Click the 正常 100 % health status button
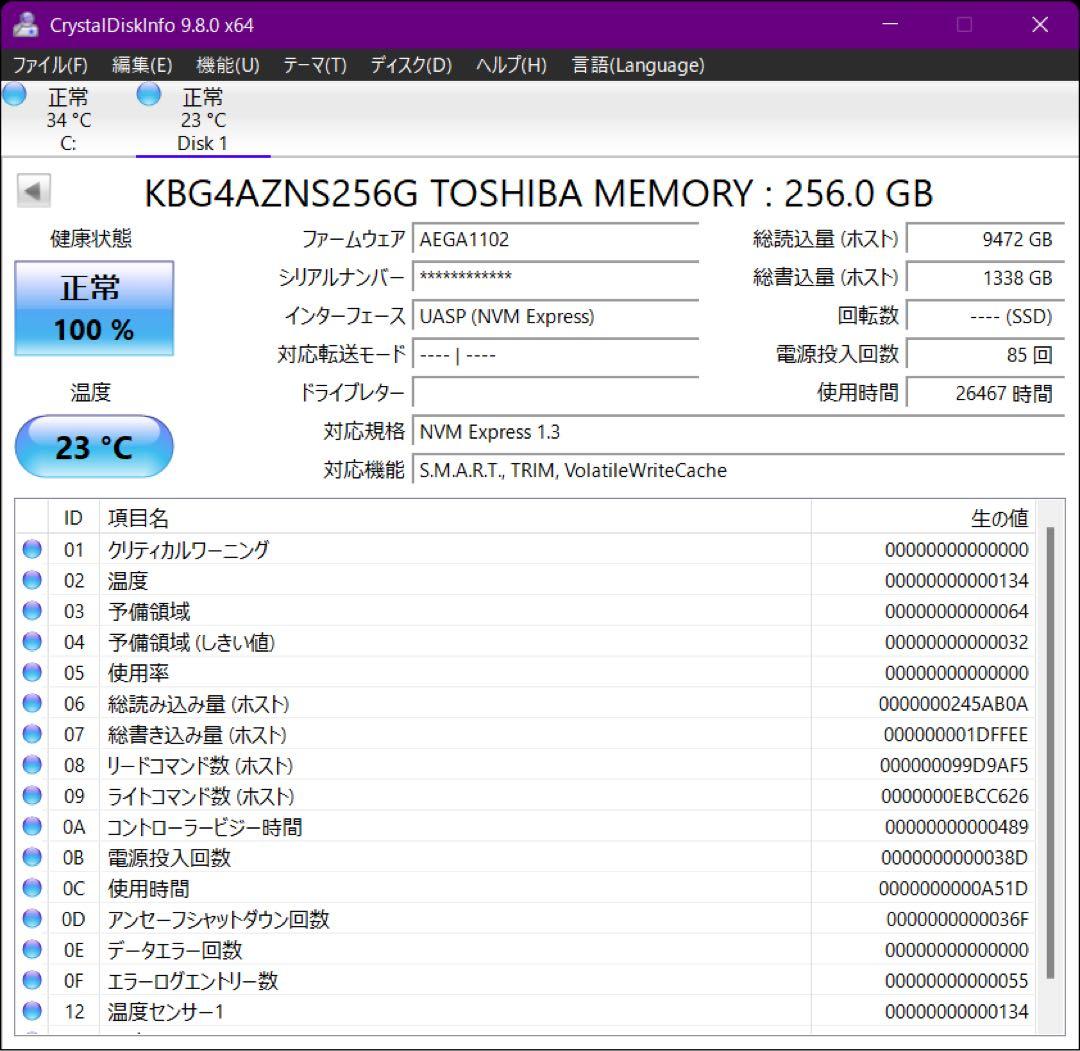 point(94,308)
